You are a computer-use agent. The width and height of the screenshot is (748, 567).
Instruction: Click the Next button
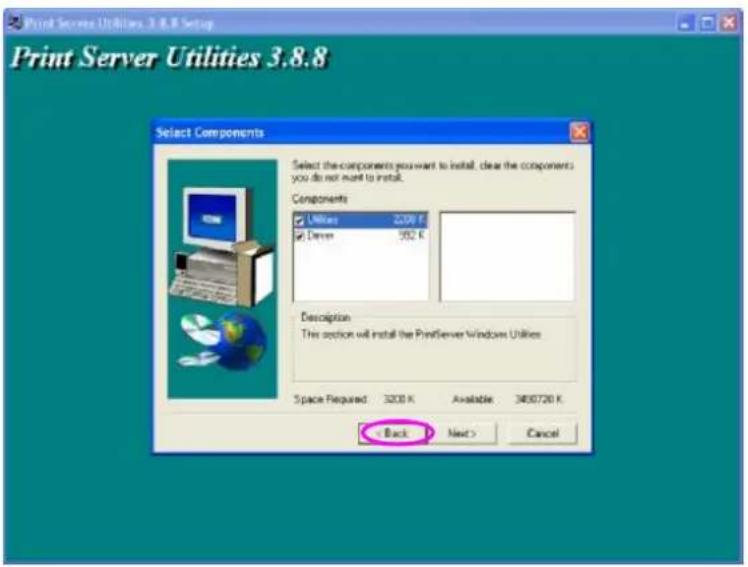click(462, 433)
